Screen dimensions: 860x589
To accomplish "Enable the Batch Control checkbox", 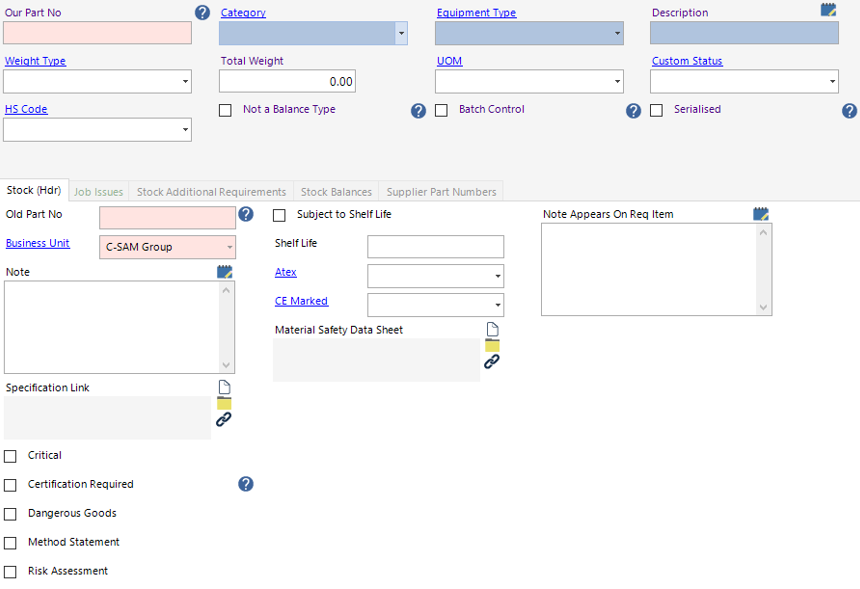I will tap(441, 110).
